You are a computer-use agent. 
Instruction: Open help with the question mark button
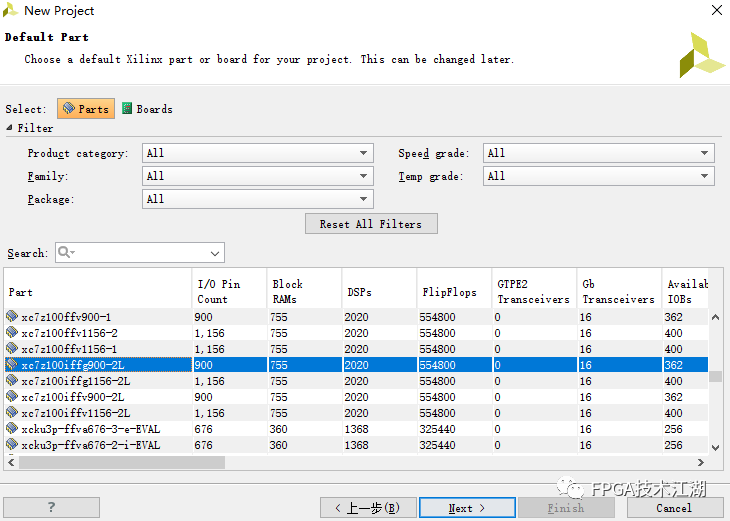tap(51, 507)
